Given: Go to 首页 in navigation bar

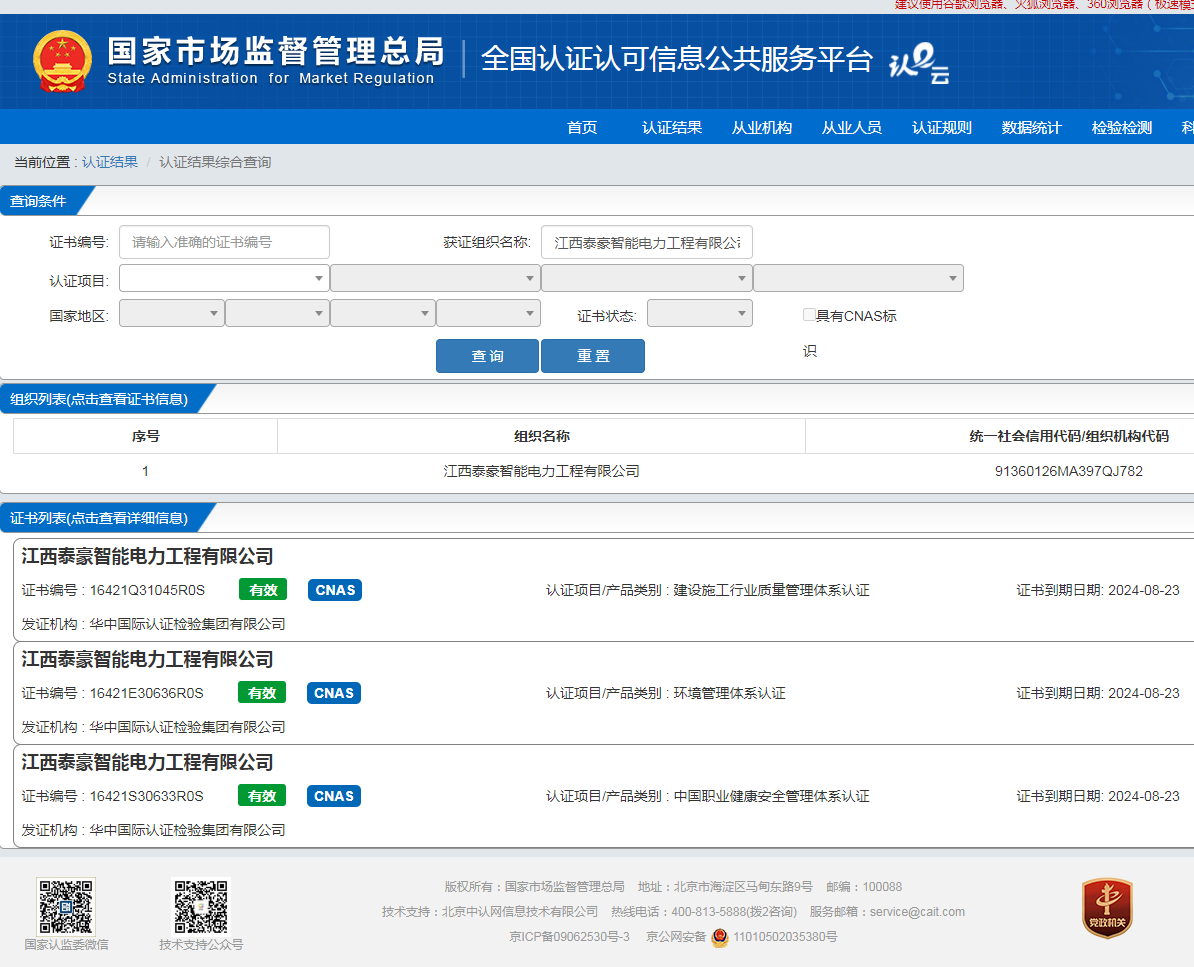Looking at the screenshot, I should (582, 127).
